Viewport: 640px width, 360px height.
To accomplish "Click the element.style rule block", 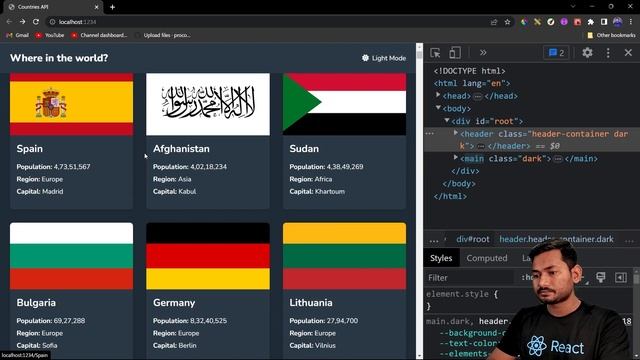I will (x=462, y=300).
